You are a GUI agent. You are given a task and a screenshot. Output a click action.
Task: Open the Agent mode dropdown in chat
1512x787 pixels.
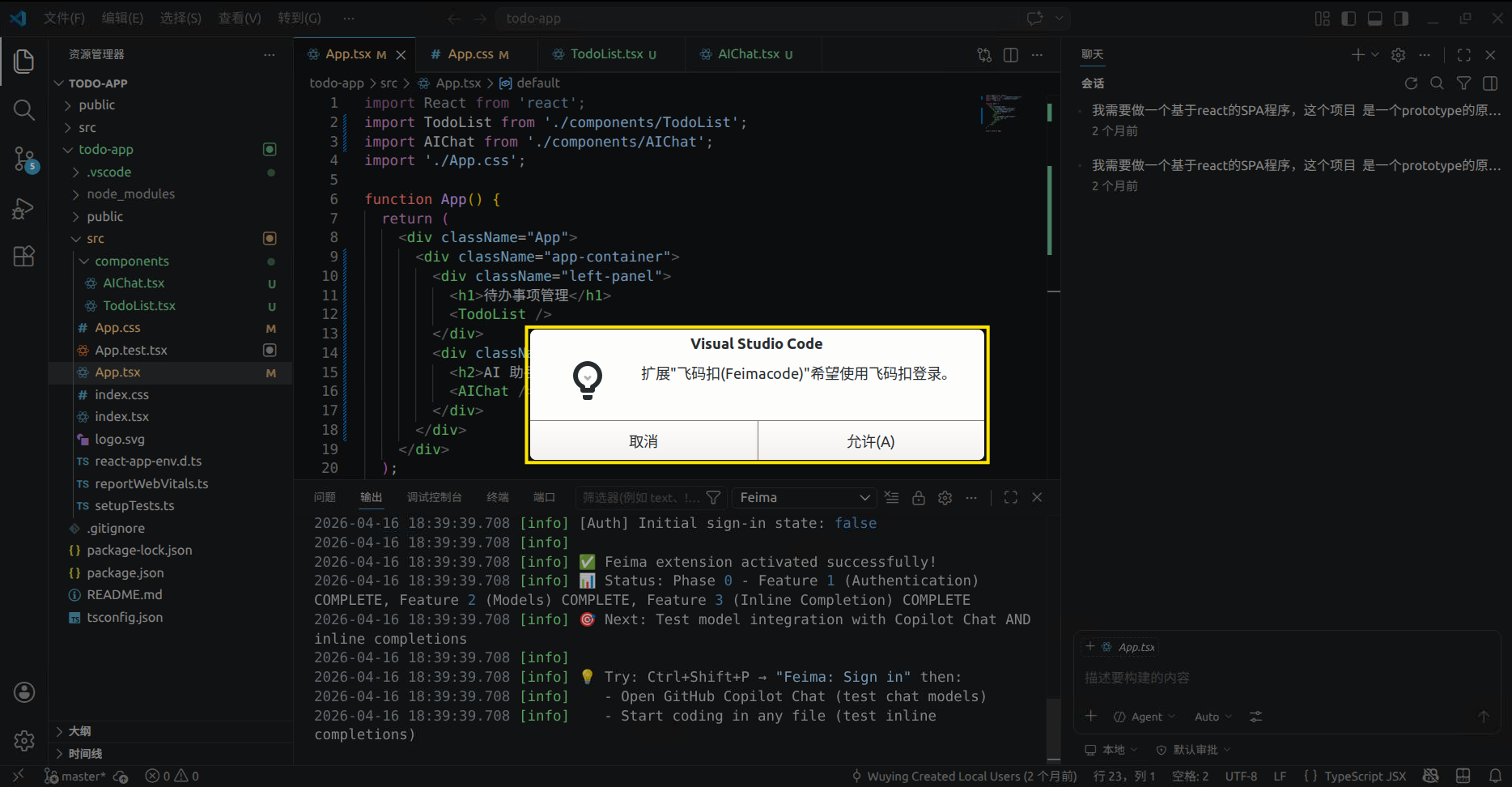pyautogui.click(x=1144, y=717)
